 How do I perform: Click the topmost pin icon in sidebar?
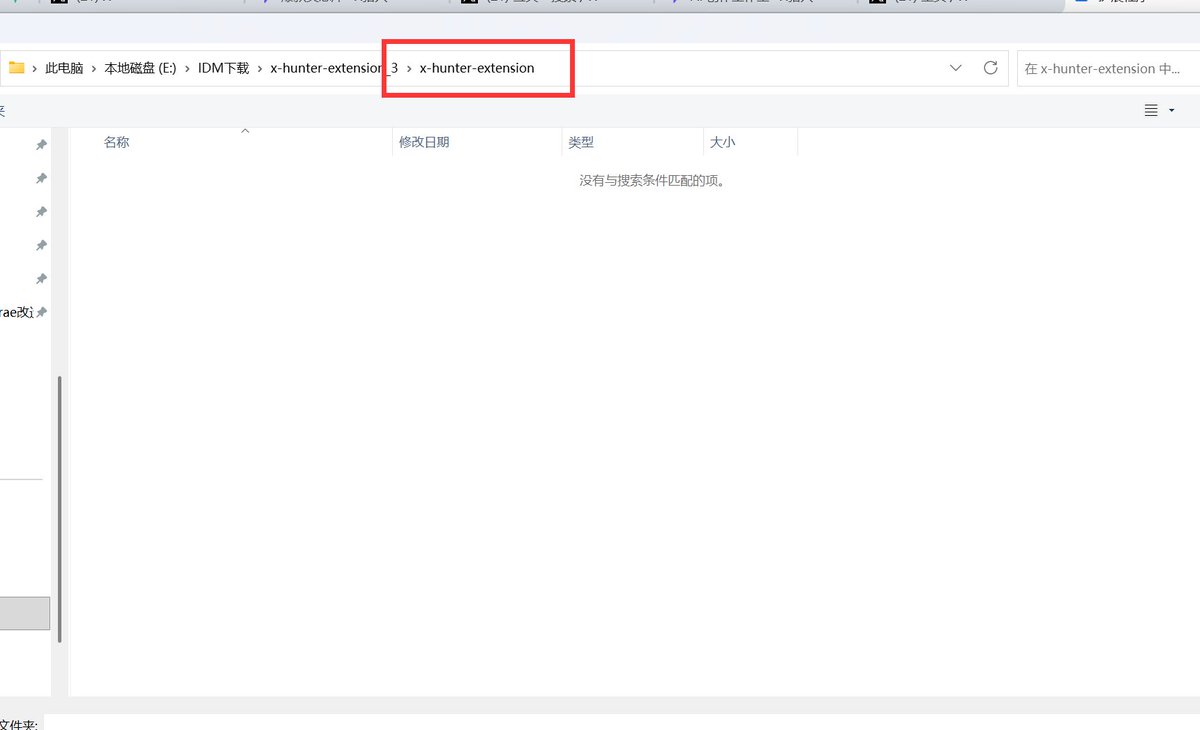tap(41, 145)
